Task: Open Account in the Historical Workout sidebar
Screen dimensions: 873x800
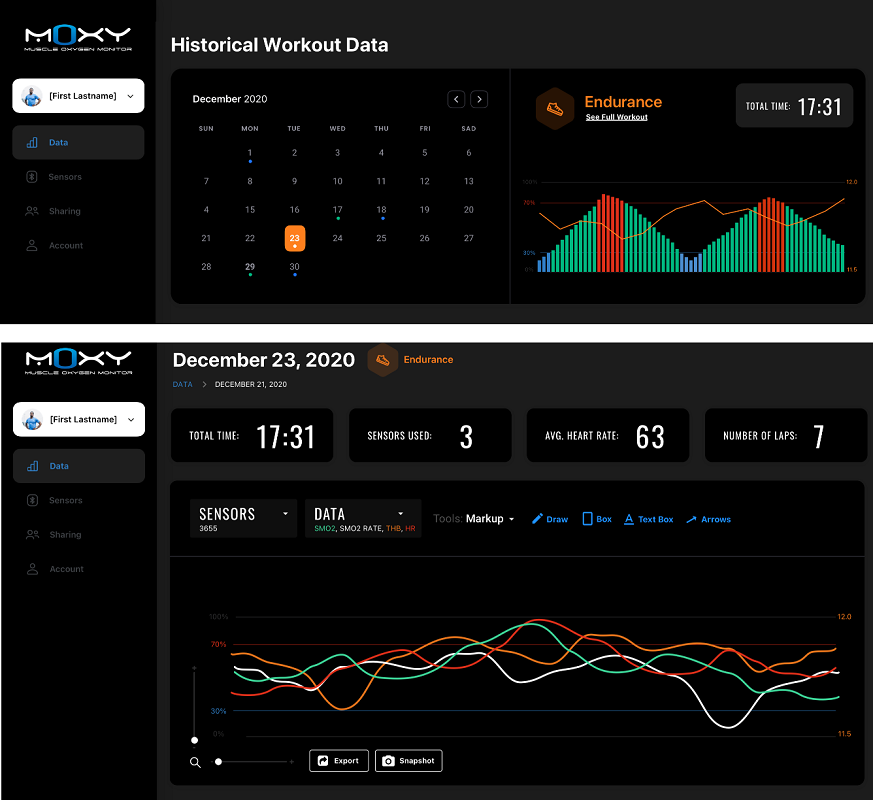Action: [66, 245]
